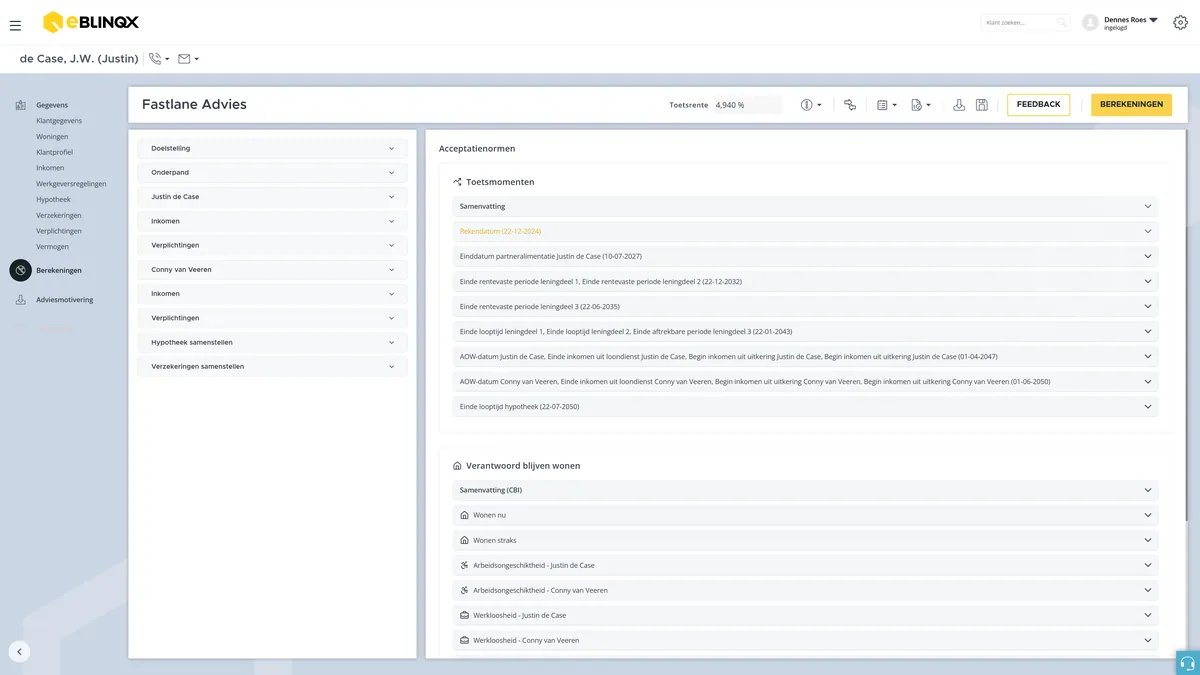
Task: Expand Arbeidsongeschiktheid - Conny van Veeren row
Action: click(805, 590)
